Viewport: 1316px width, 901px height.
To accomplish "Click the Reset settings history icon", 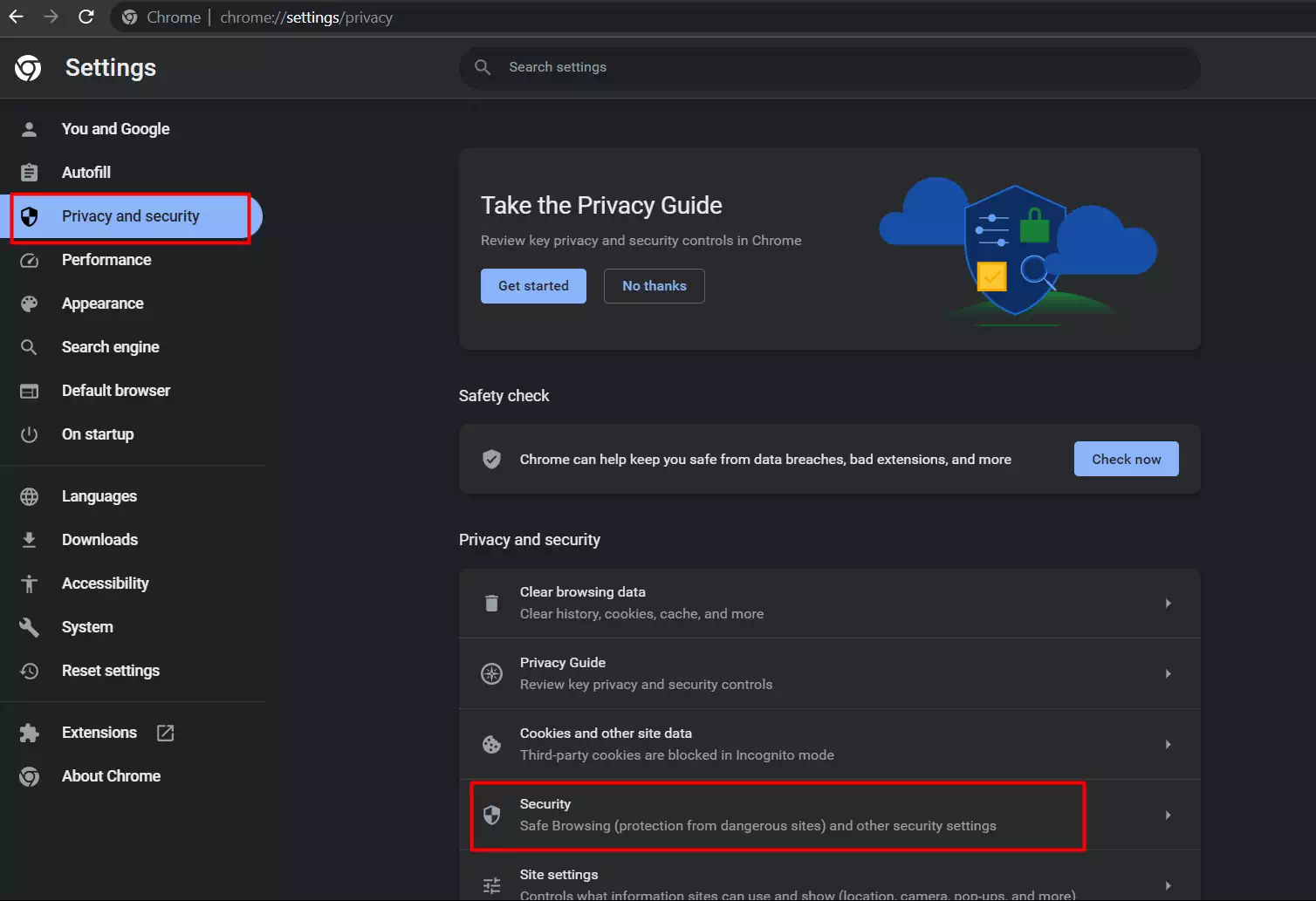I will tap(29, 671).
